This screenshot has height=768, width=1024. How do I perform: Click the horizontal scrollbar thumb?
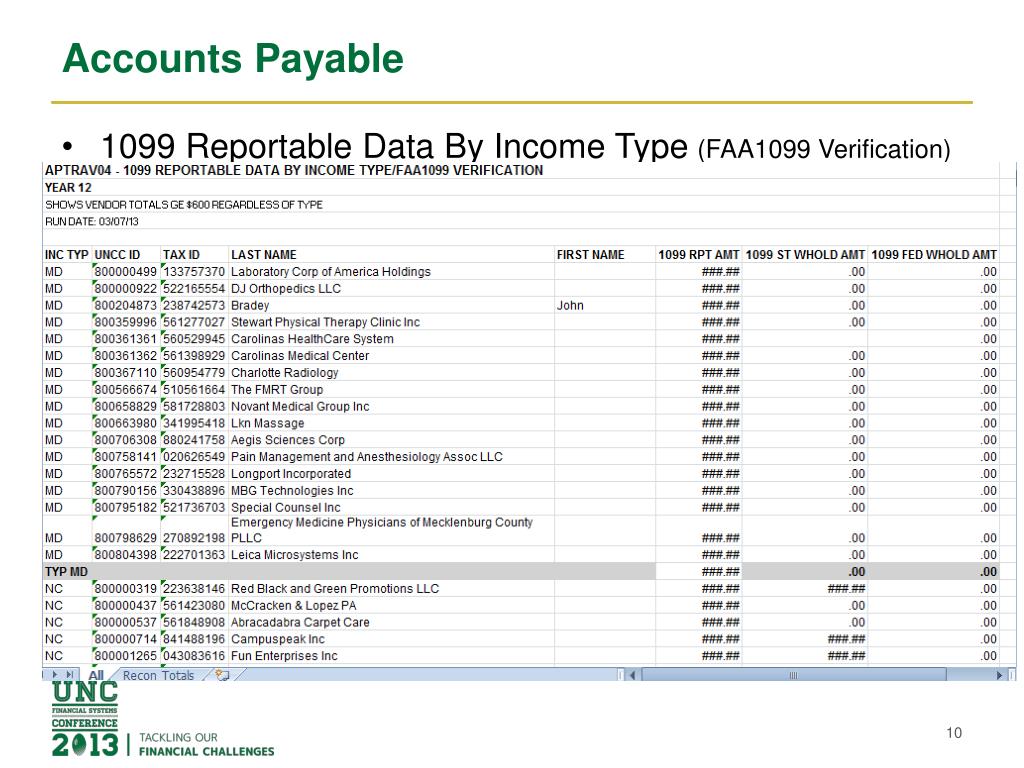pos(793,675)
